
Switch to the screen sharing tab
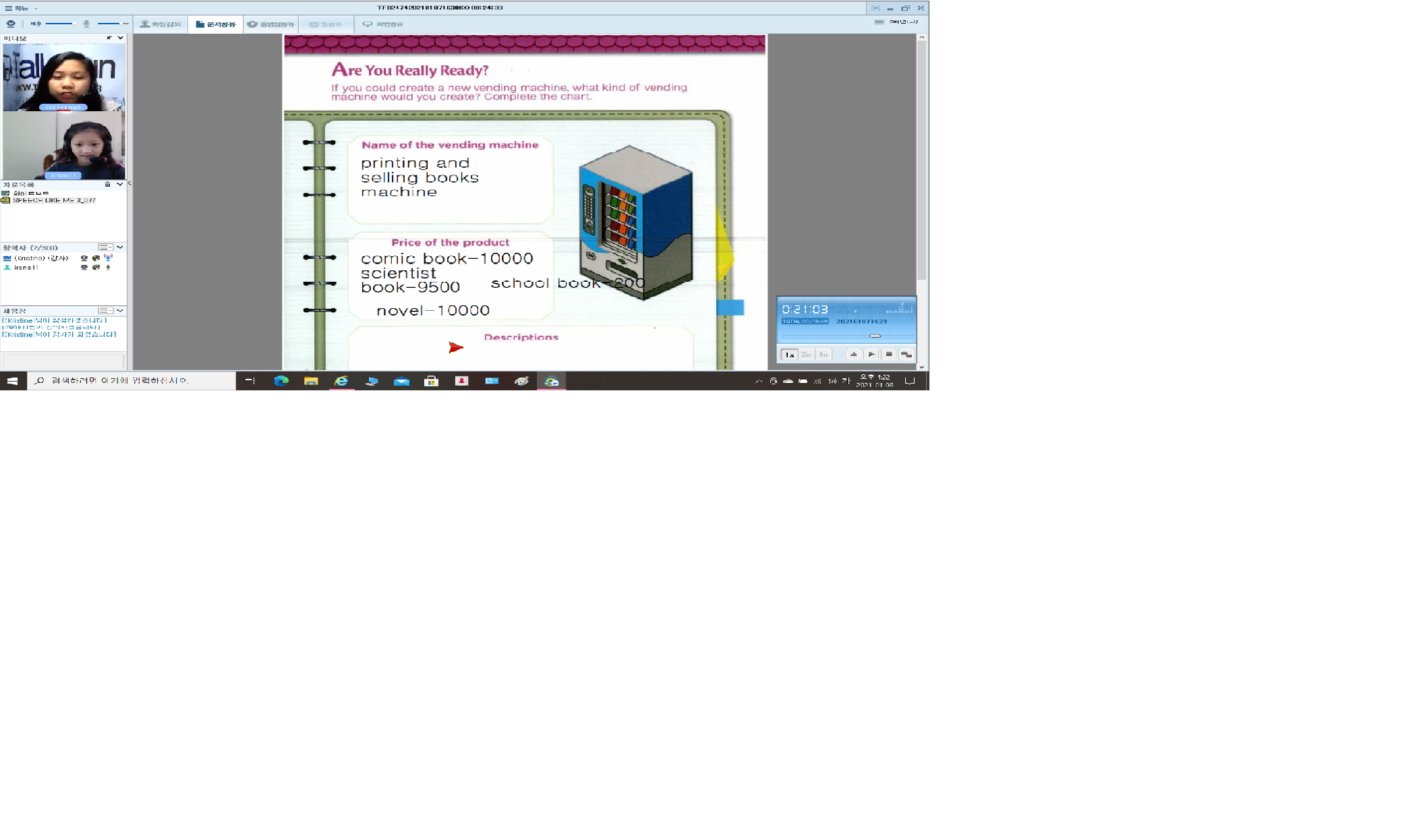382,24
